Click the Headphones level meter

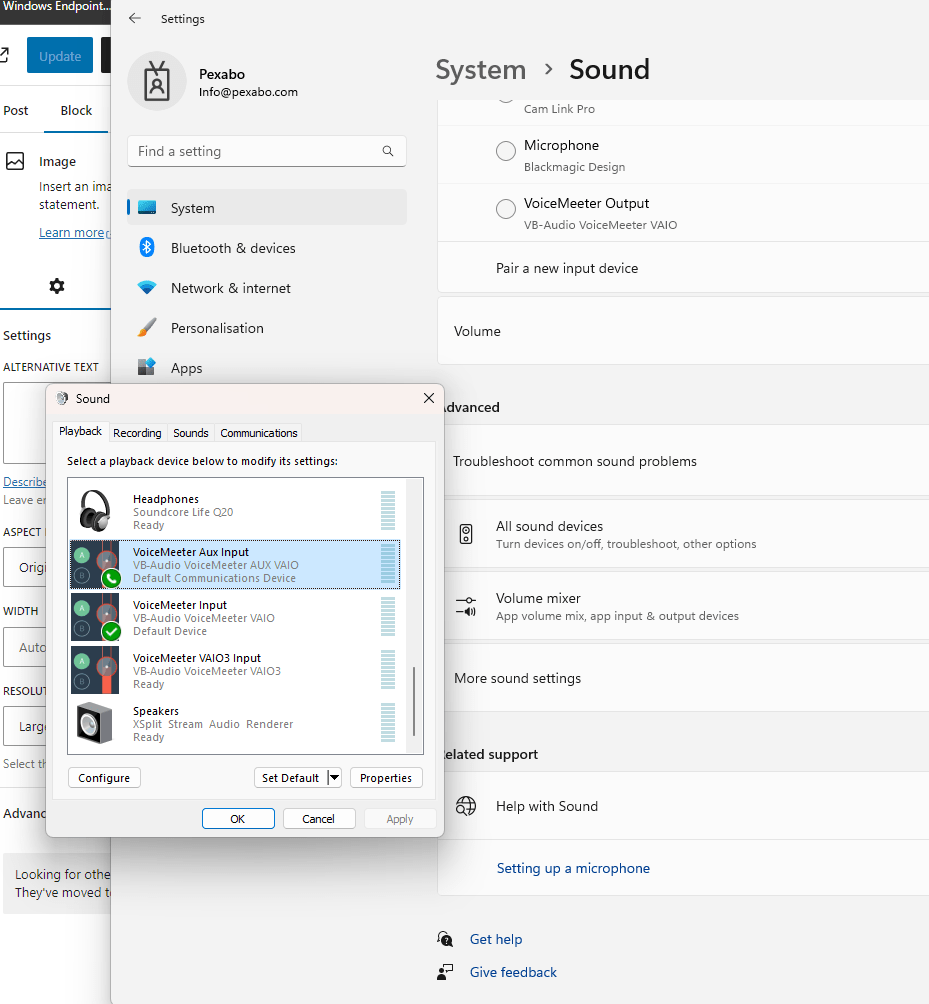click(x=387, y=510)
